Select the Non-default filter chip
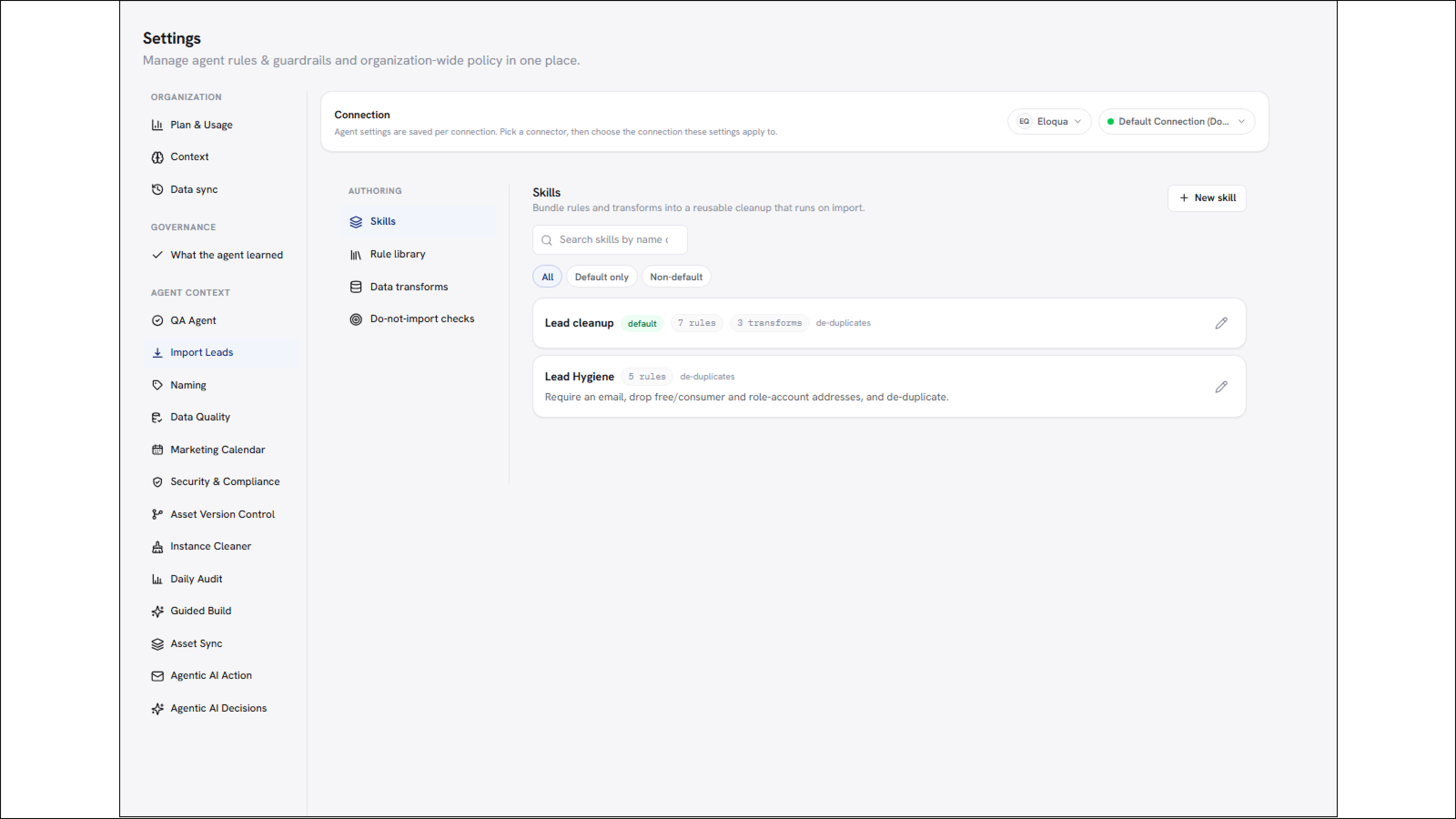Viewport: 1456px width, 819px height. pos(676,277)
